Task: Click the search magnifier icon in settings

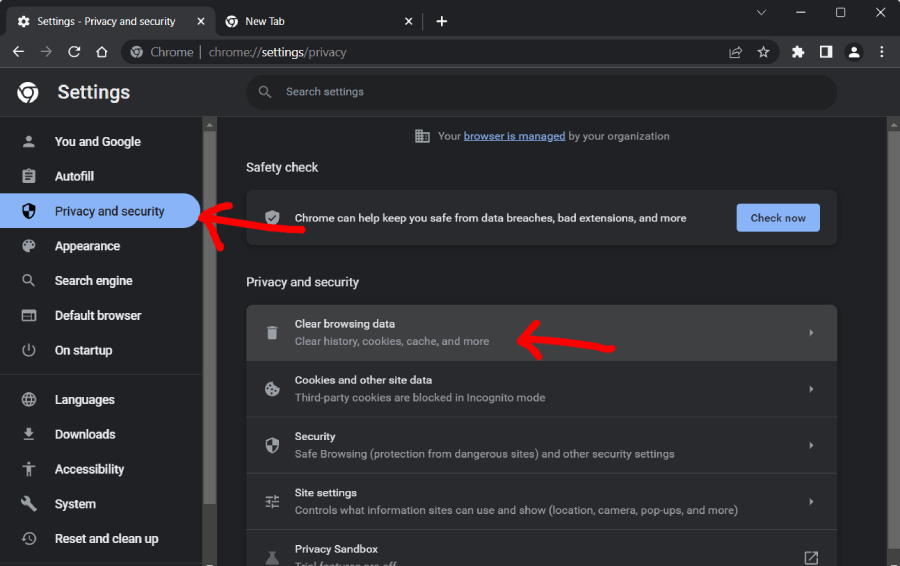Action: tap(265, 92)
